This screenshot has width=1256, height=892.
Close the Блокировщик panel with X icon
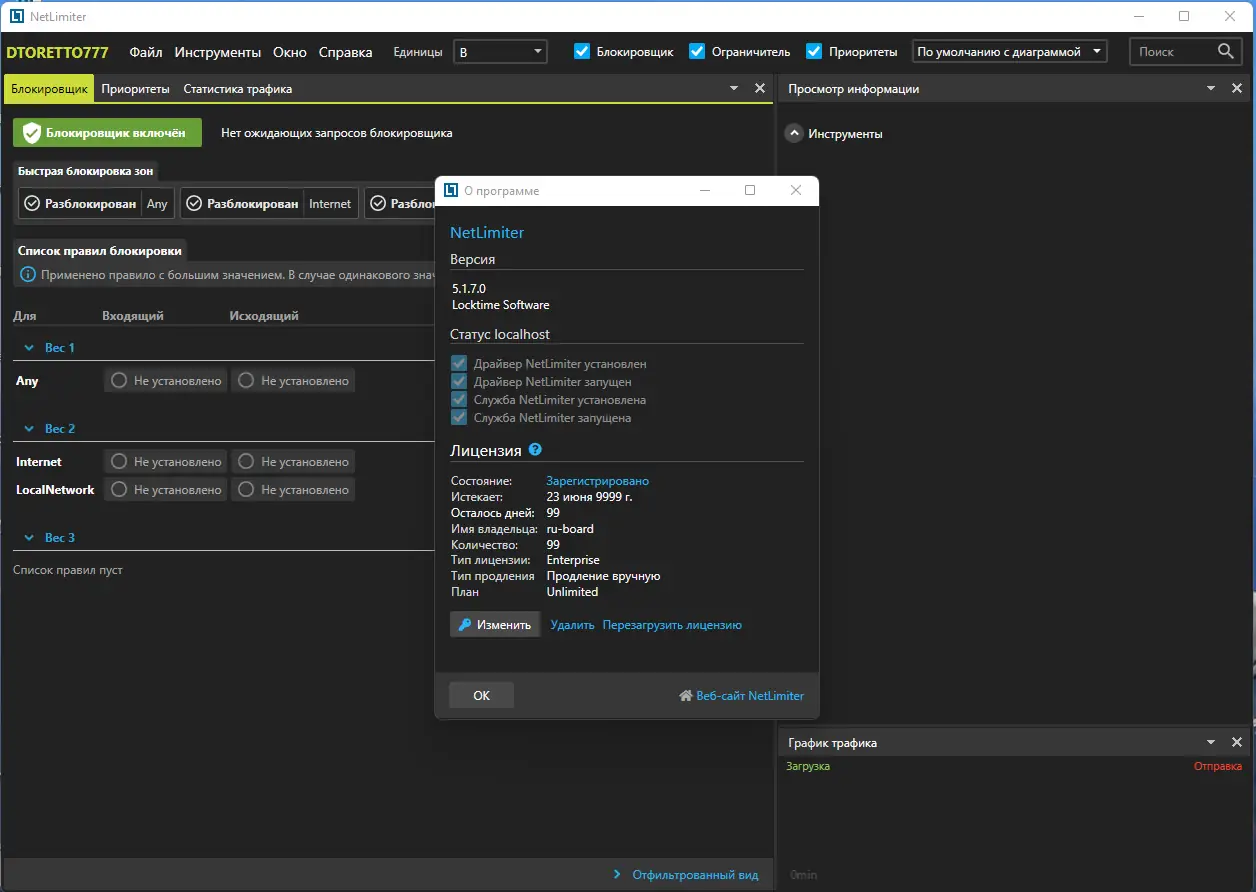tap(759, 88)
